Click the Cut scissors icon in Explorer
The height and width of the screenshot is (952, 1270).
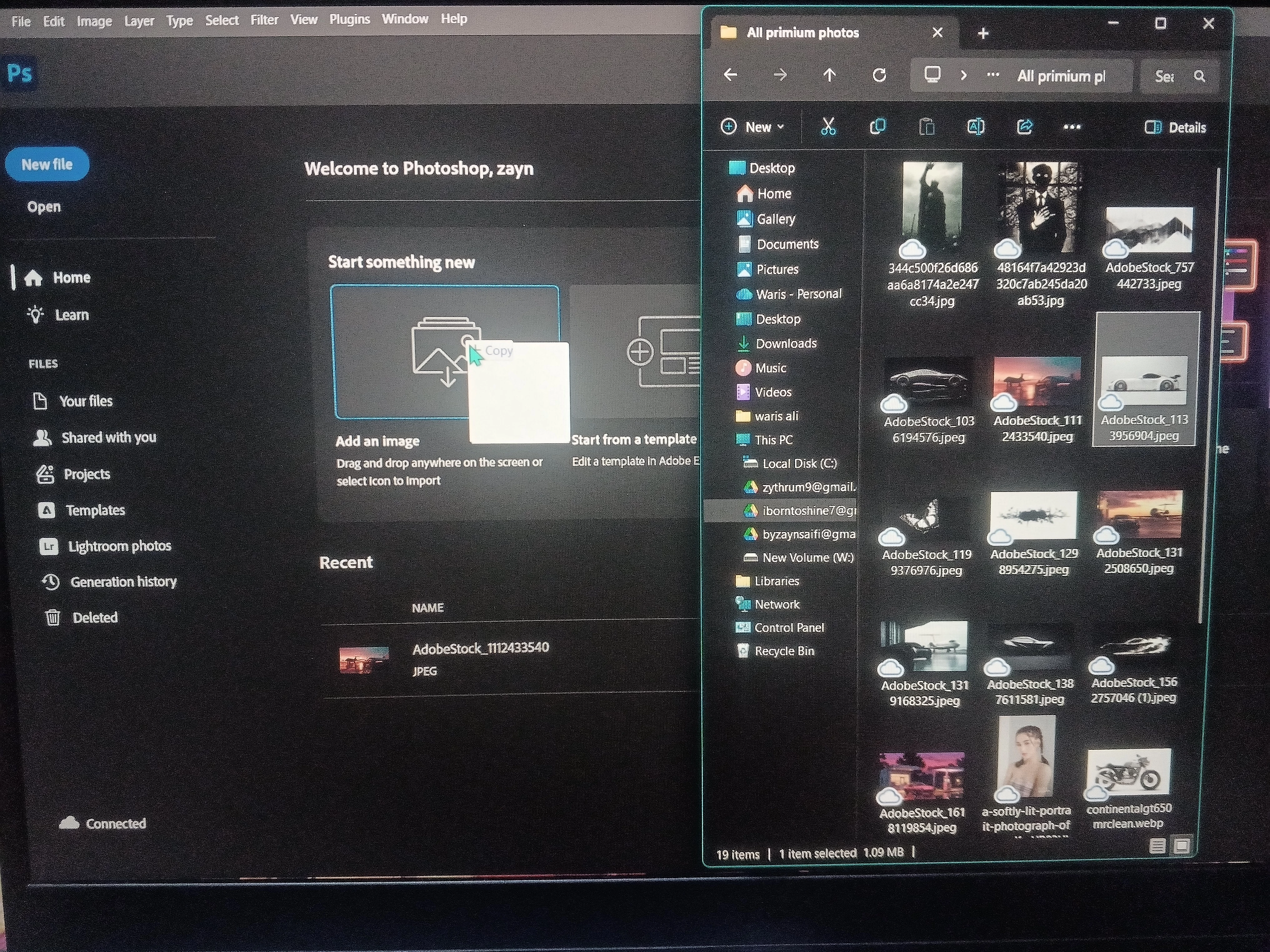point(827,127)
